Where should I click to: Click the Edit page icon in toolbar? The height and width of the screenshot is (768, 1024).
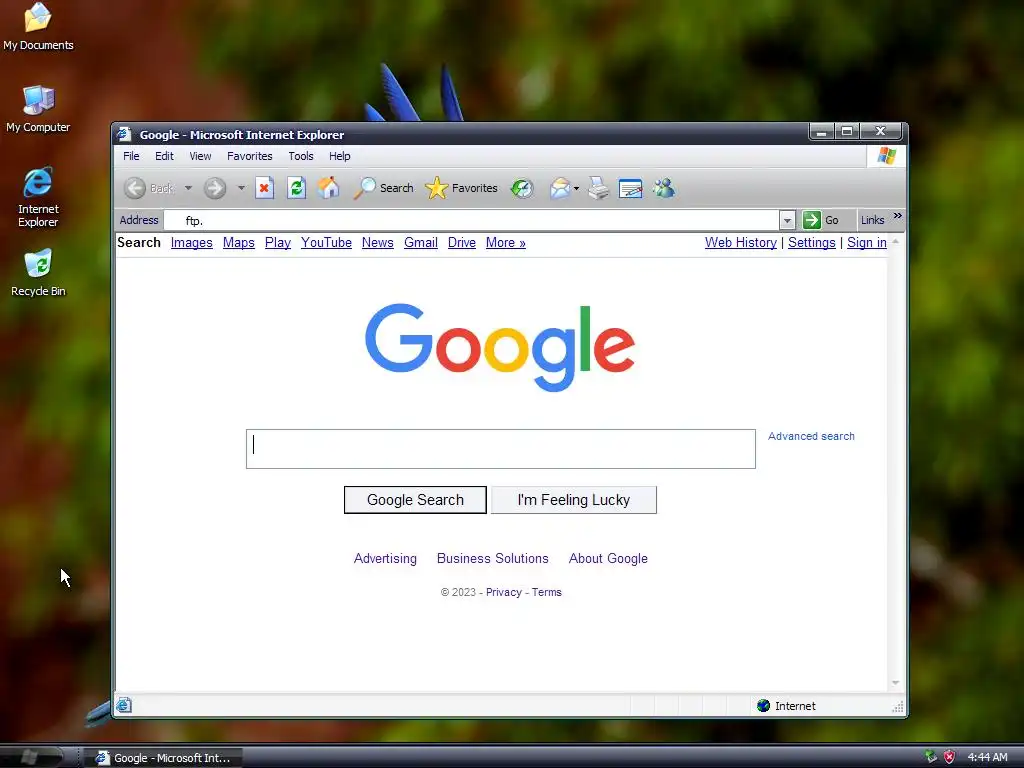(630, 188)
